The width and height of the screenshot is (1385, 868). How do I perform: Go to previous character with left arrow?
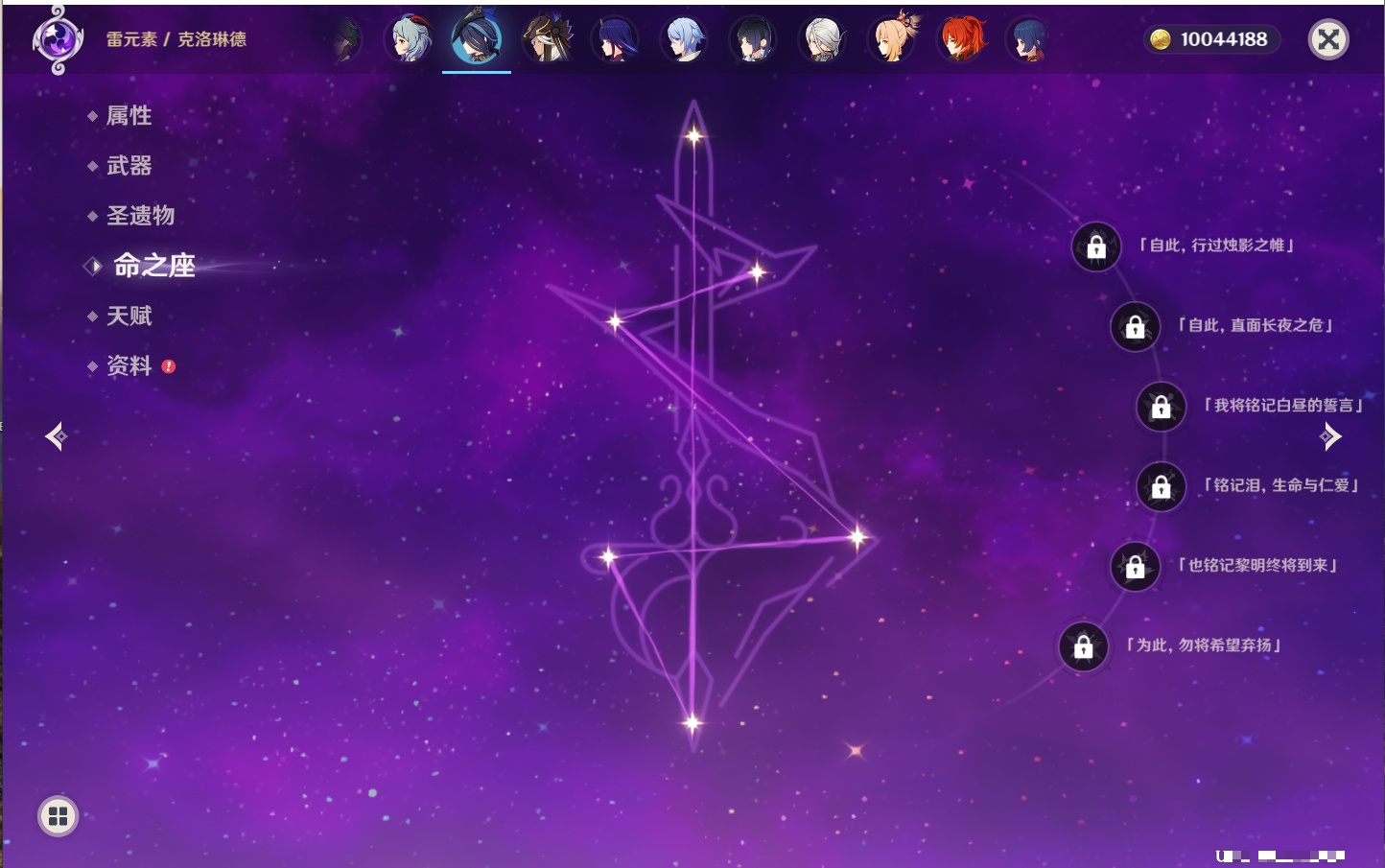(x=56, y=436)
